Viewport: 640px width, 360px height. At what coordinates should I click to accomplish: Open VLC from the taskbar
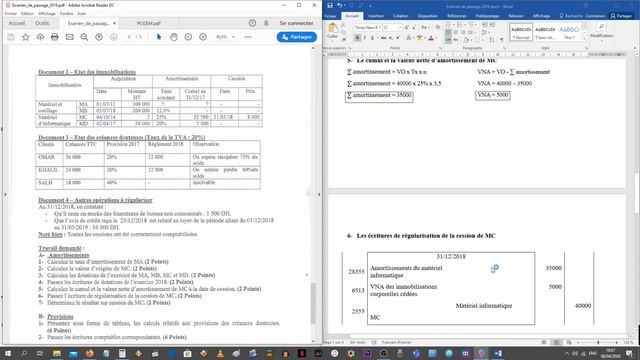220,353
